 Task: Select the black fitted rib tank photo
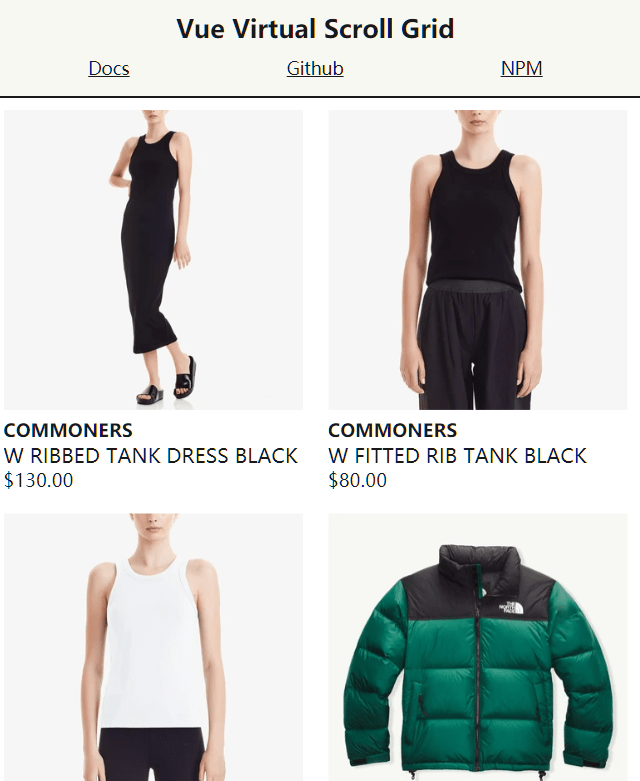click(x=478, y=260)
